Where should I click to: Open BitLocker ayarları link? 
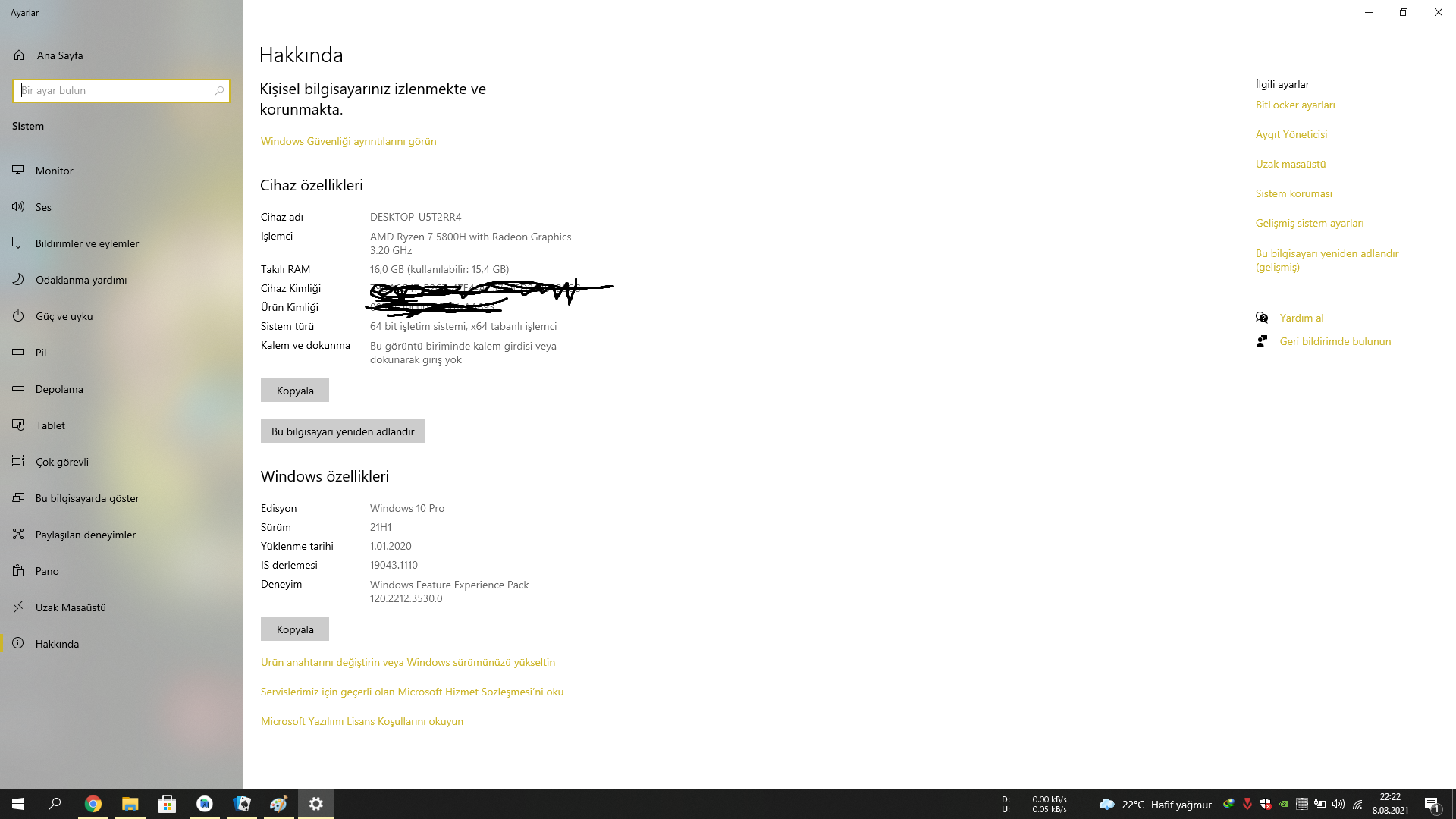click(1295, 105)
